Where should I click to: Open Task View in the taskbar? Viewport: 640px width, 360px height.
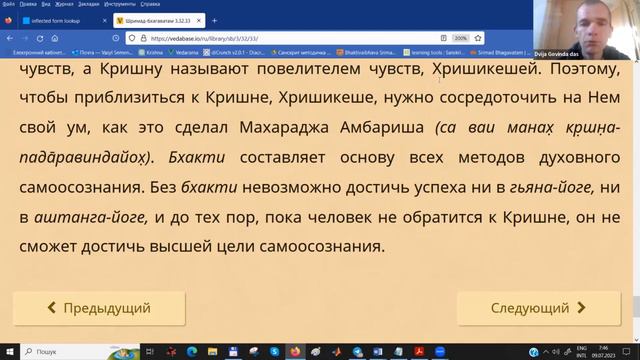(x=150, y=351)
